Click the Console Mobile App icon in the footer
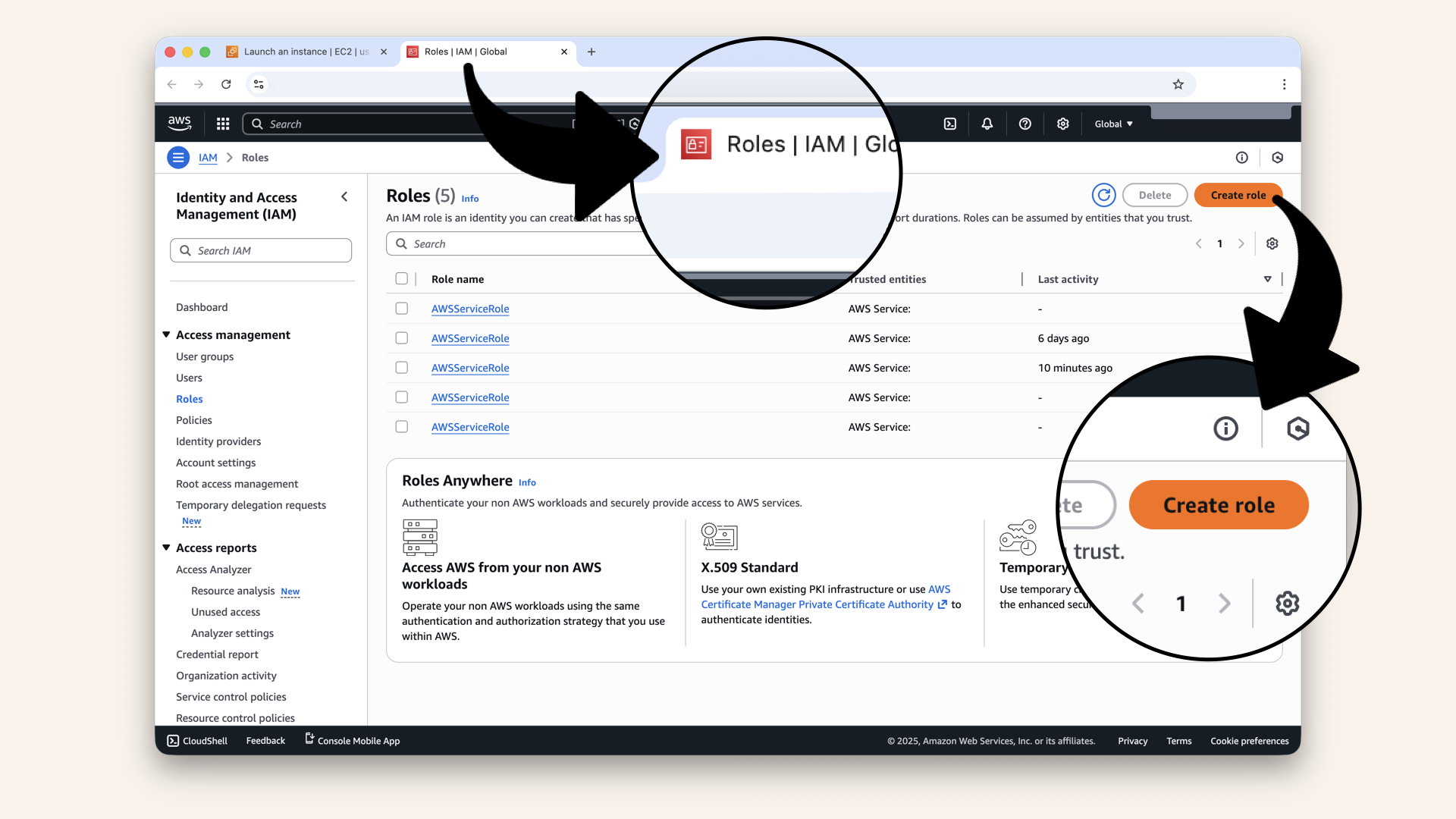1456x819 pixels. [x=308, y=739]
